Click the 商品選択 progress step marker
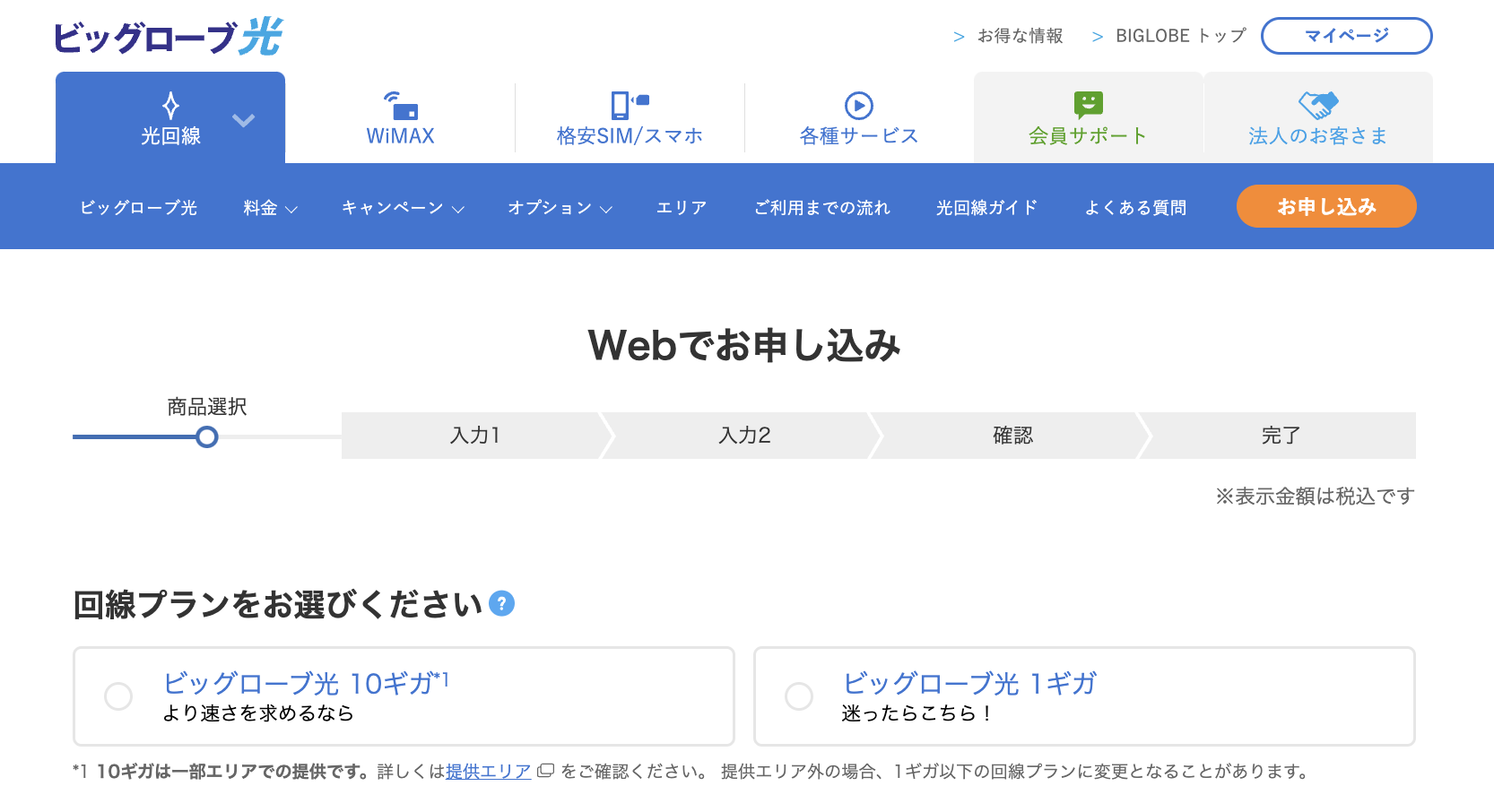 (x=207, y=437)
